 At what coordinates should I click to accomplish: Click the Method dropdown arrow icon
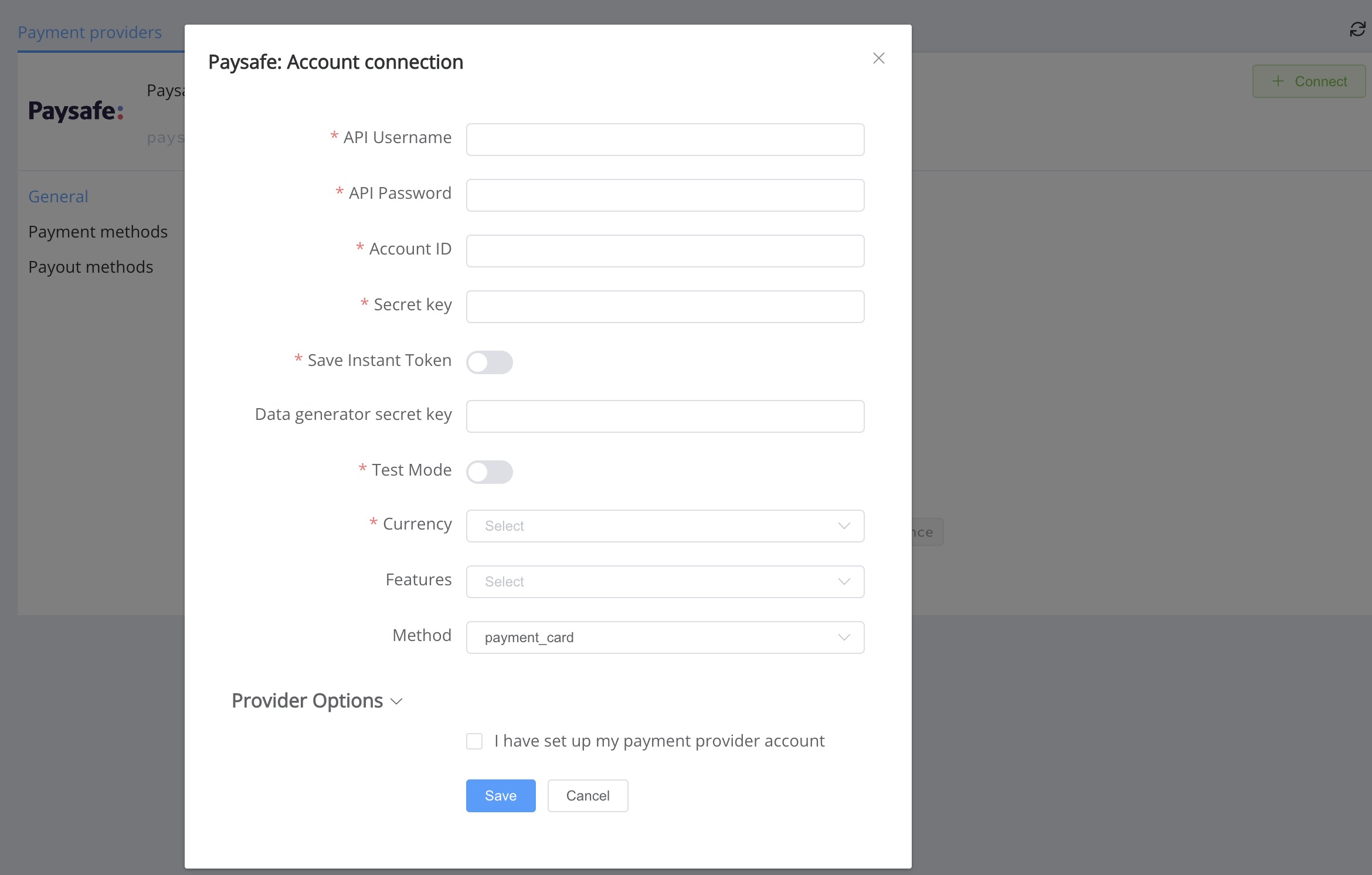pos(844,637)
